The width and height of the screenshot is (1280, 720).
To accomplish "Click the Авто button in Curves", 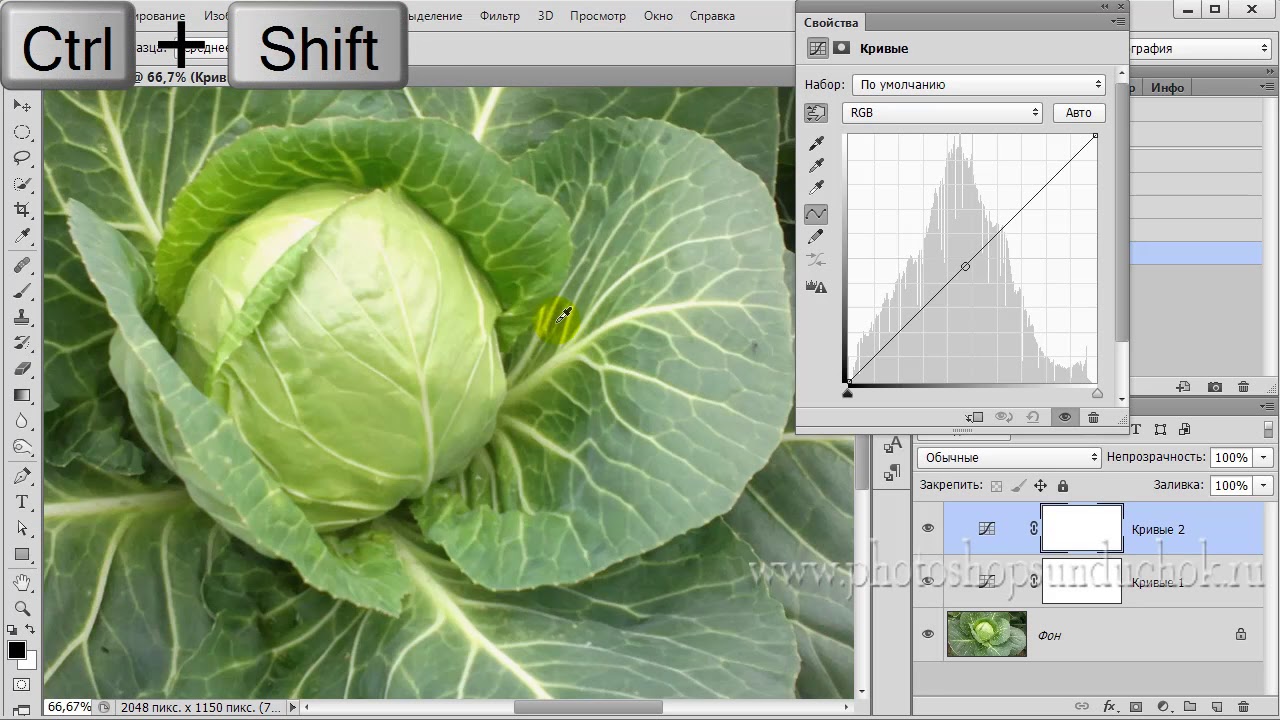I will [1078, 113].
